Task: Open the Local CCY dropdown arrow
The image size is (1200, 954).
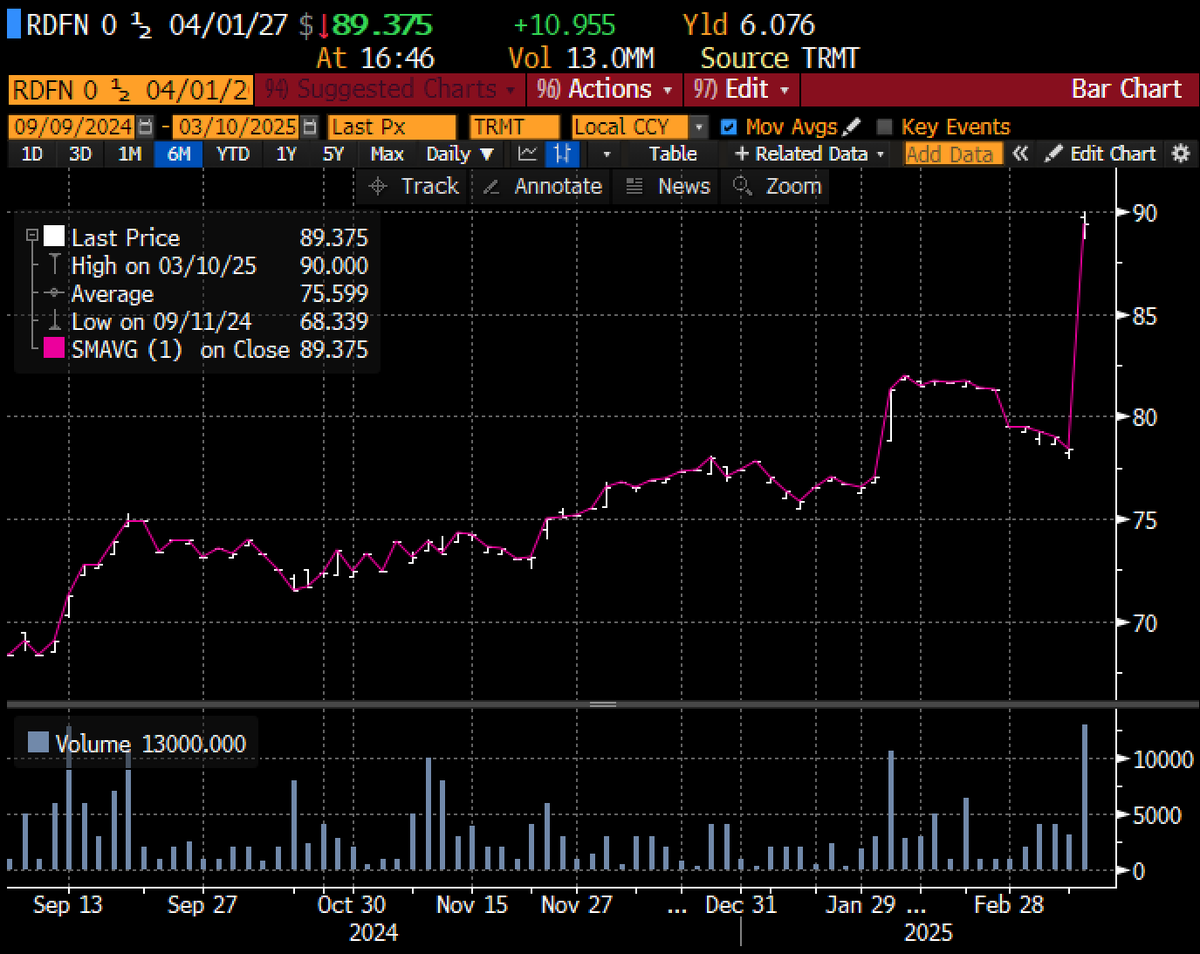Action: [x=698, y=127]
